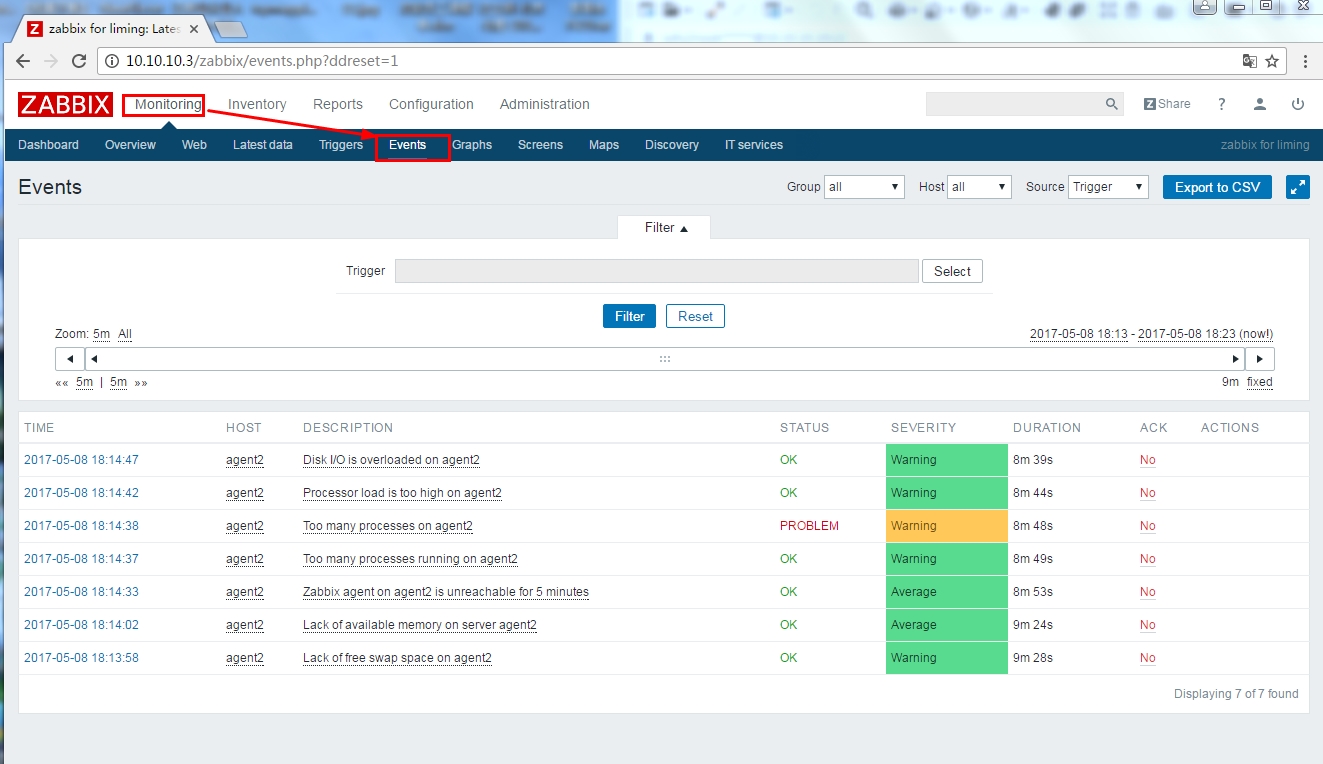The height and width of the screenshot is (764, 1323).
Task: Select the Events tab
Action: [x=407, y=145]
